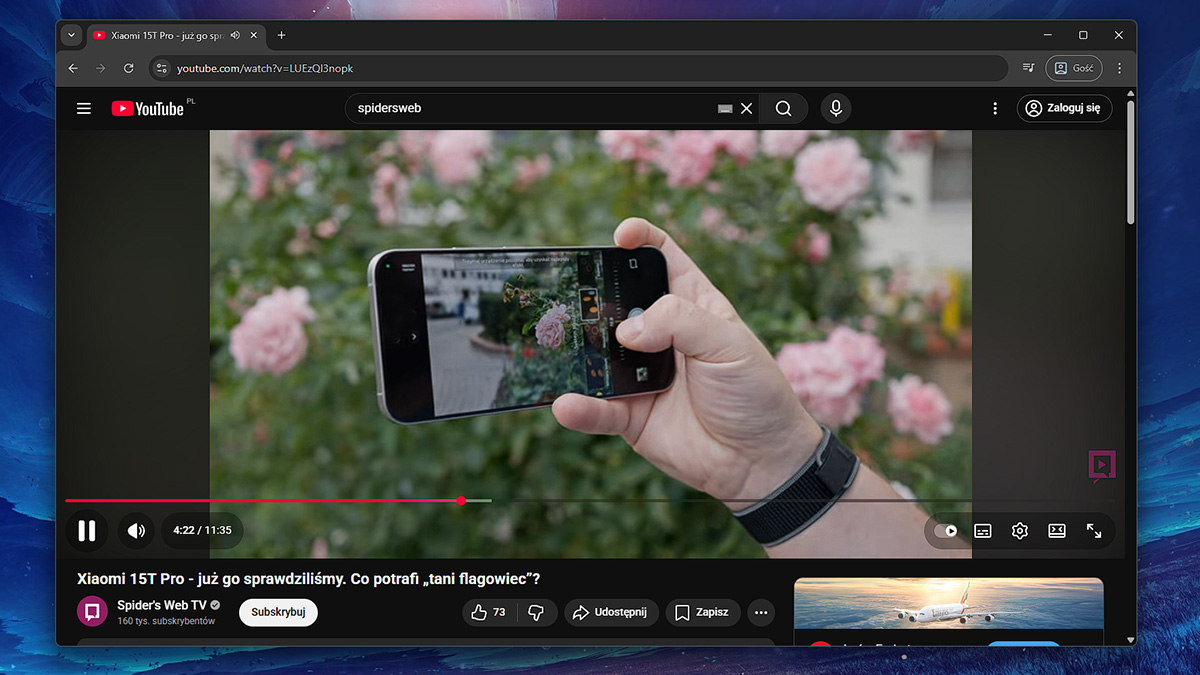Clear the spidersweb search text
This screenshot has height=675, width=1200.
(x=746, y=109)
